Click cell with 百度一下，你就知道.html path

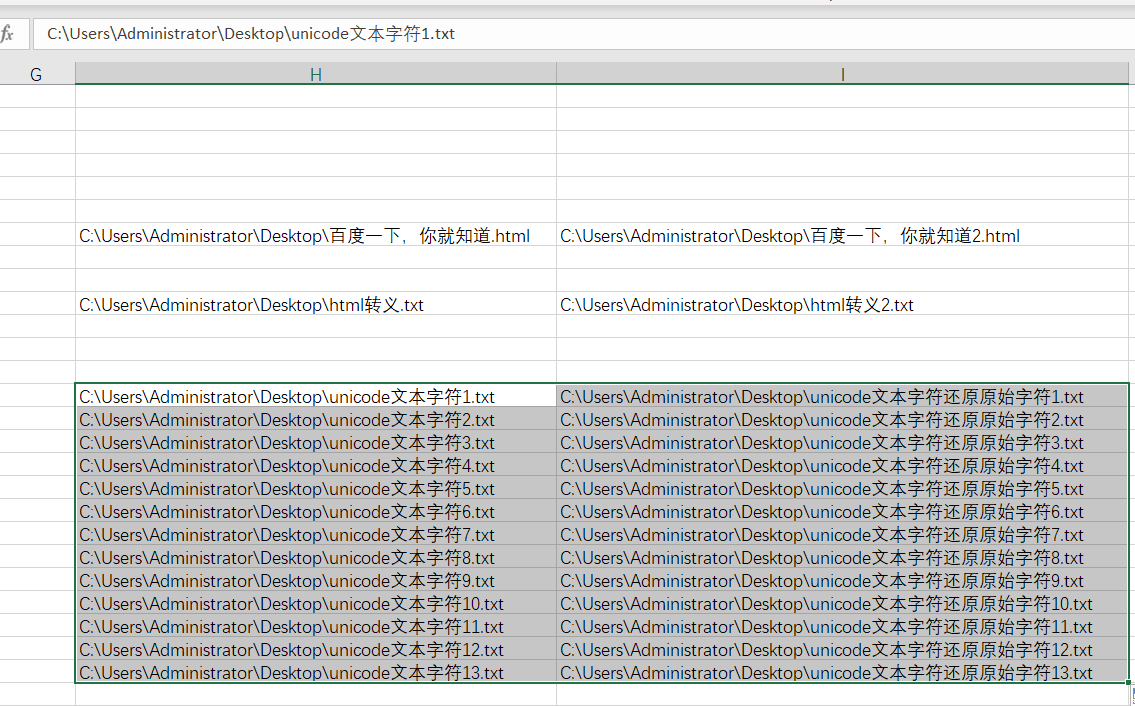[316, 235]
